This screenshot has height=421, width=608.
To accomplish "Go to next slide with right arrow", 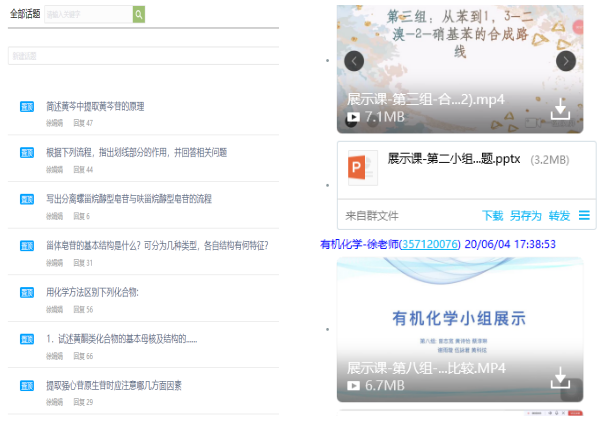I will click(x=566, y=61).
